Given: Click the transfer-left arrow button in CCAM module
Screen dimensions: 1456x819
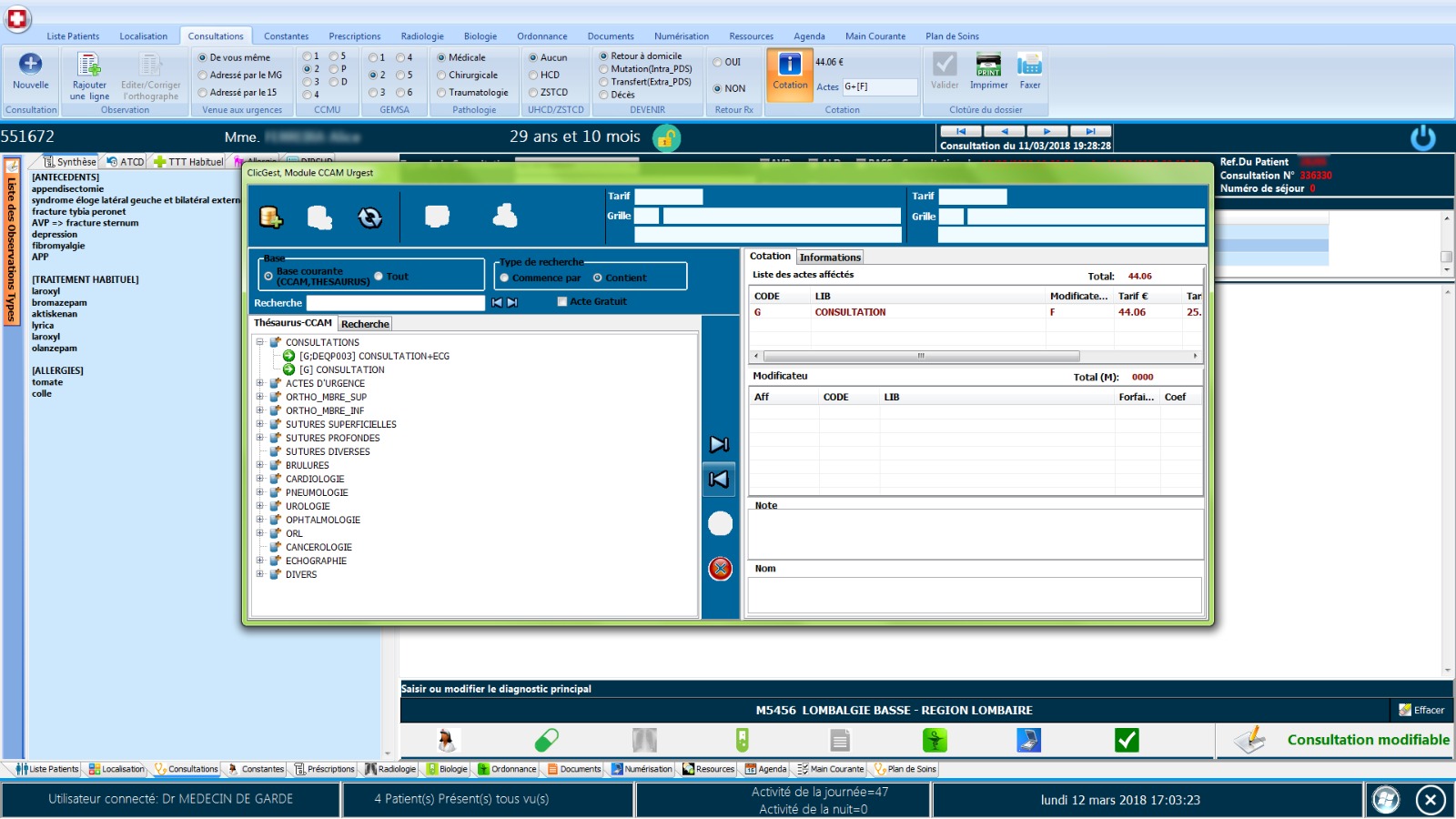Looking at the screenshot, I should 719,479.
